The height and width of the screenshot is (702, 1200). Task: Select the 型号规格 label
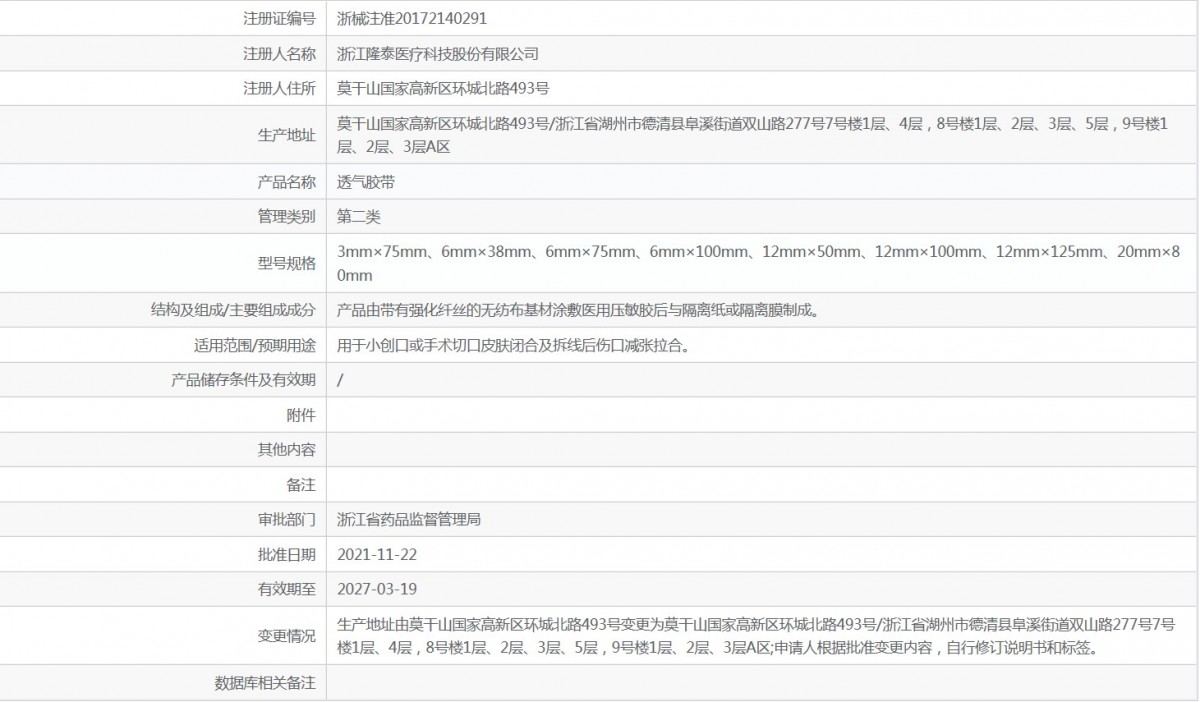click(286, 263)
